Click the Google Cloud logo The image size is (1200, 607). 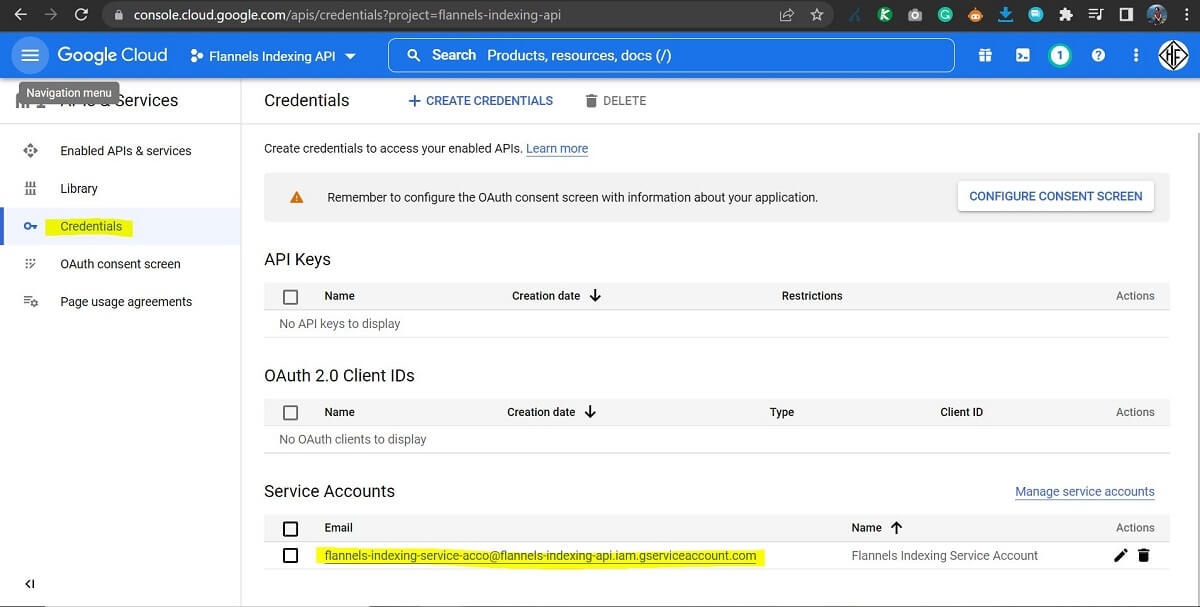click(x=112, y=56)
